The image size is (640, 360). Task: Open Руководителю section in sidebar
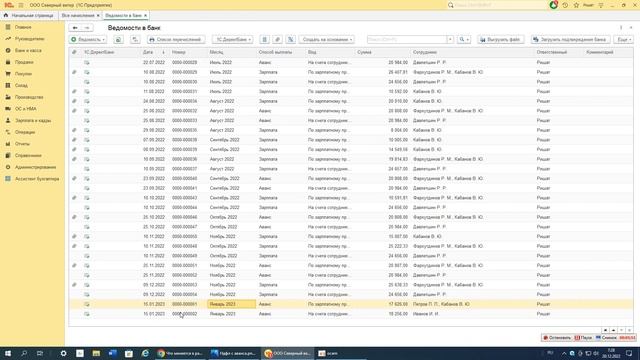(x=29, y=39)
